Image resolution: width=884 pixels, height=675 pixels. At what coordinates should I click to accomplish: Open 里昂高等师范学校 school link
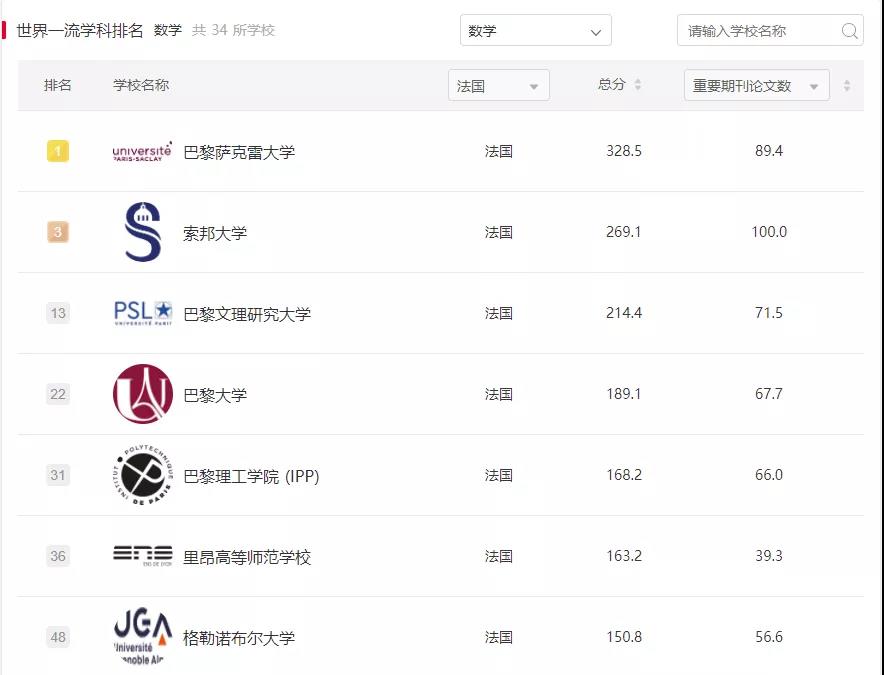click(x=247, y=557)
